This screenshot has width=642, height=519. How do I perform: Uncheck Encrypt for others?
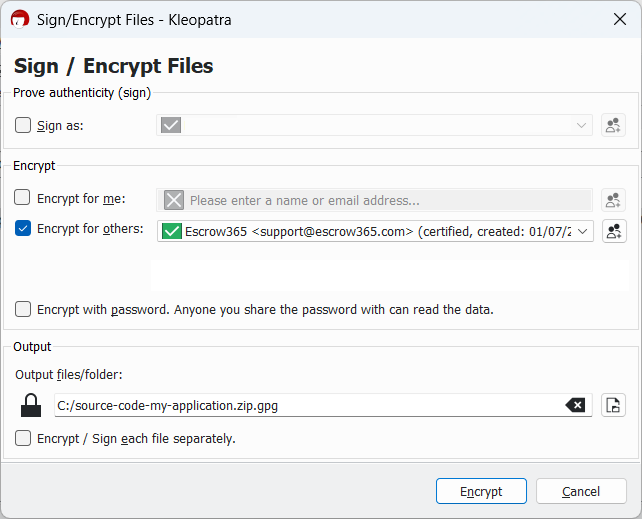23,228
